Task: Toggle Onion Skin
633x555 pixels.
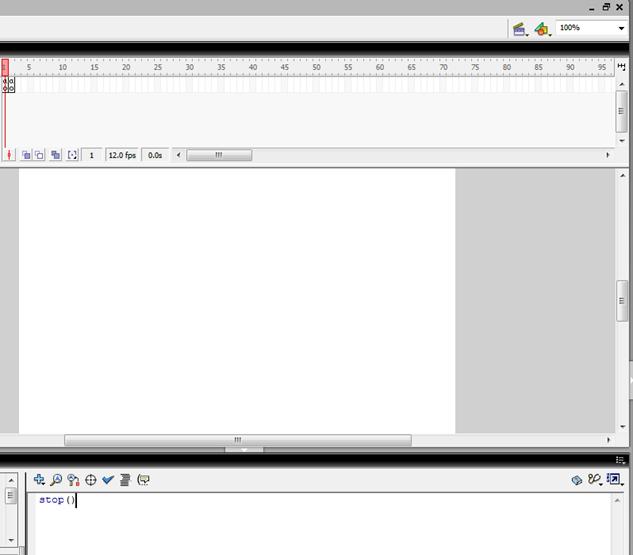Action: [x=26, y=155]
